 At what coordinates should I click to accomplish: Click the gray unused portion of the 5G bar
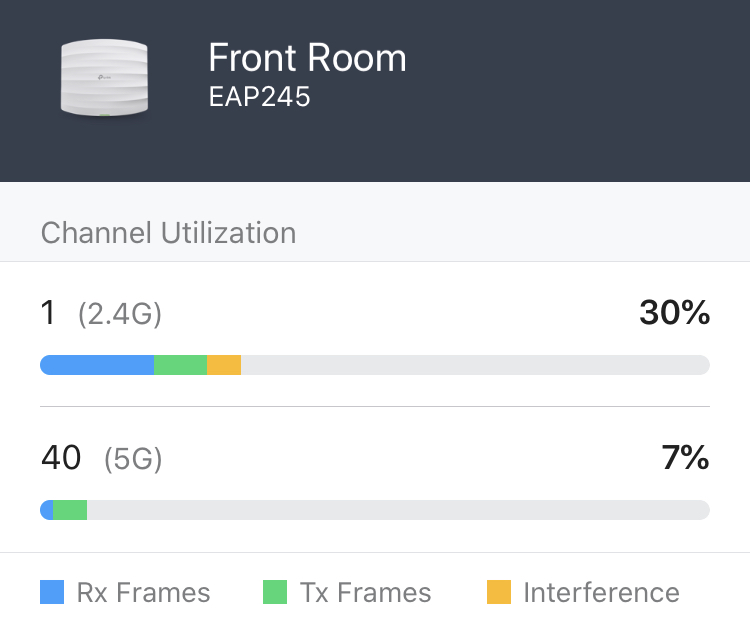(x=400, y=510)
